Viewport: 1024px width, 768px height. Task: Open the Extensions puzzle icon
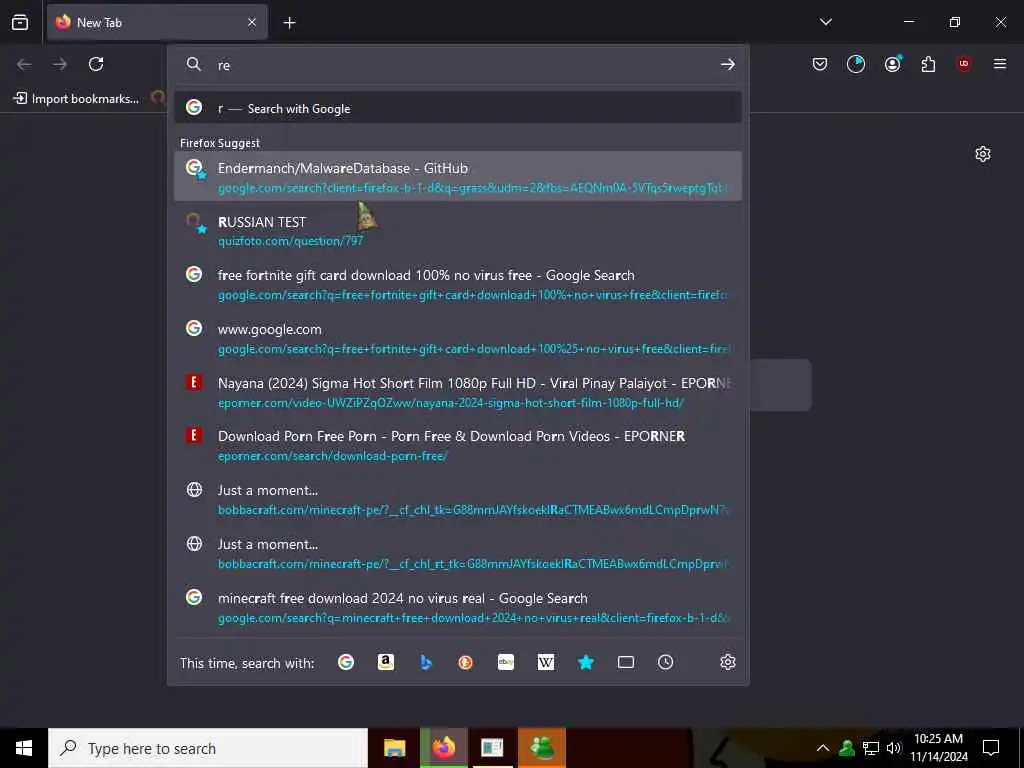[928, 64]
